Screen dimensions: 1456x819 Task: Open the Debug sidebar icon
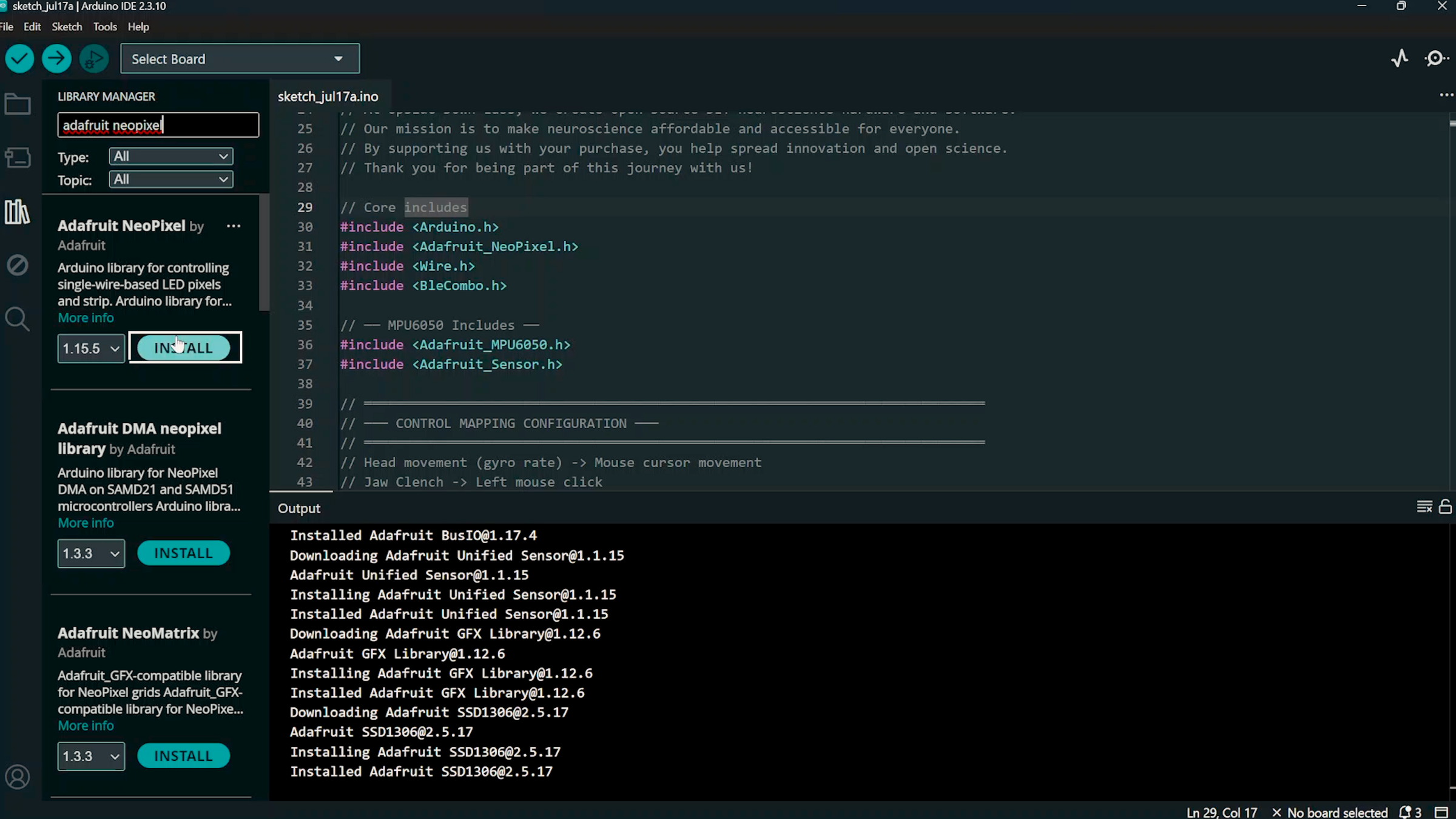pos(18,265)
